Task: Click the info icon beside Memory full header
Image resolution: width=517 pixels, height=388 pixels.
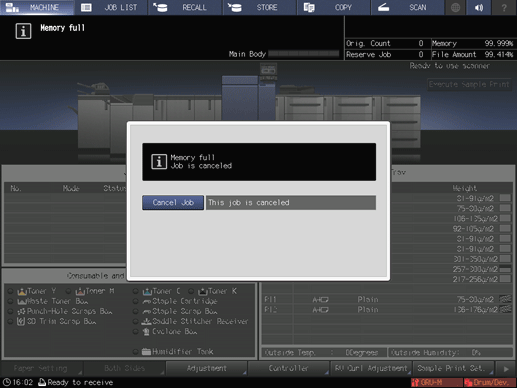Action: [23, 31]
